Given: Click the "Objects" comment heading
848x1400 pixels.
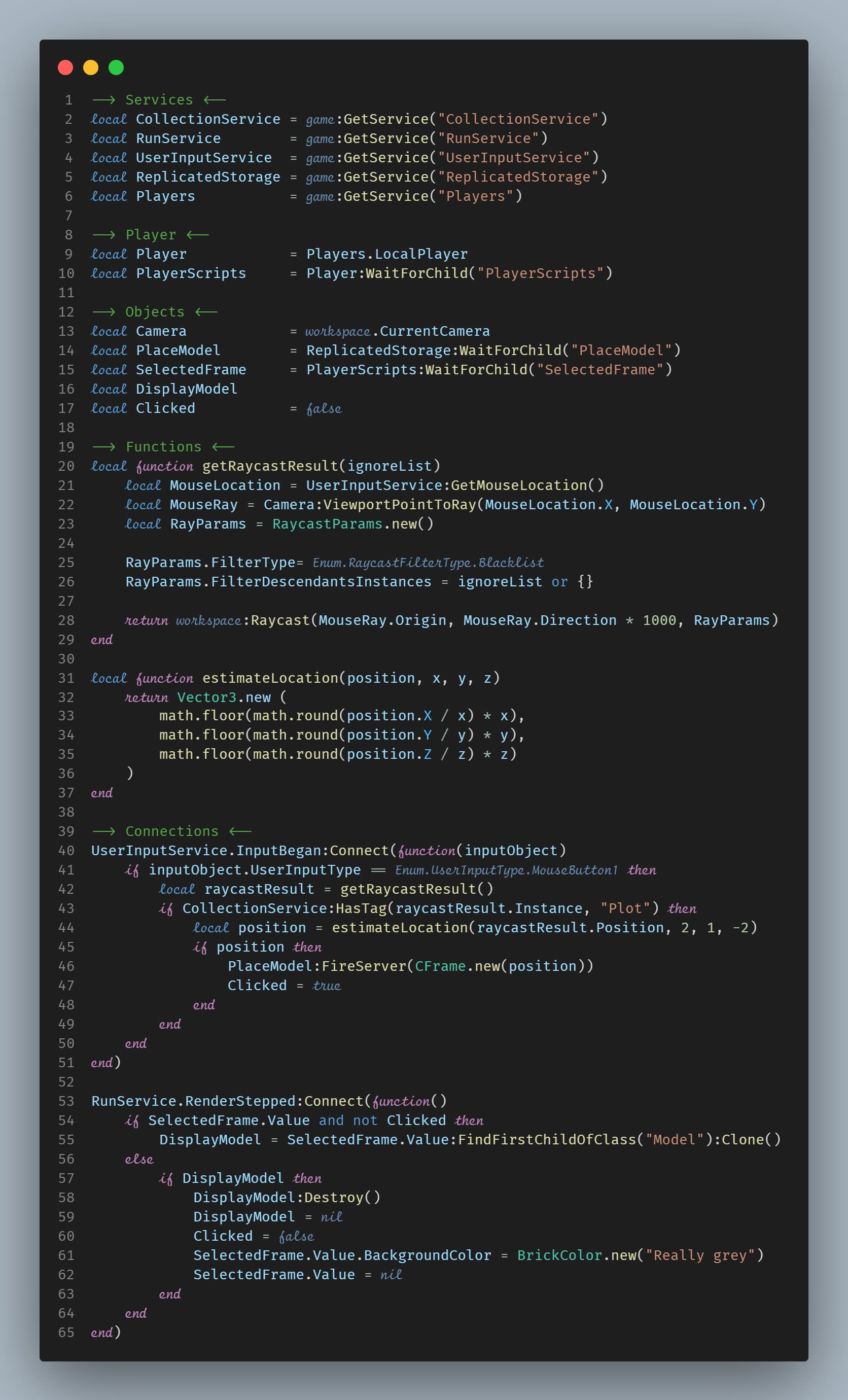Looking at the screenshot, I should [155, 312].
